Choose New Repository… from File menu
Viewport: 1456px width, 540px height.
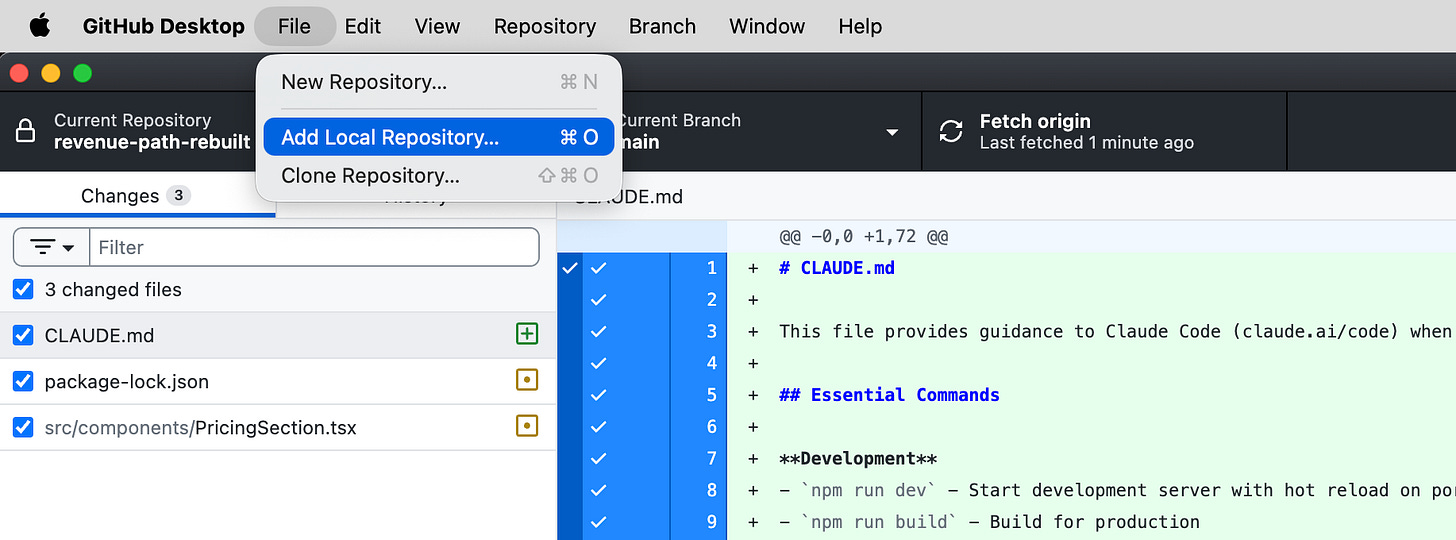pyautogui.click(x=439, y=82)
